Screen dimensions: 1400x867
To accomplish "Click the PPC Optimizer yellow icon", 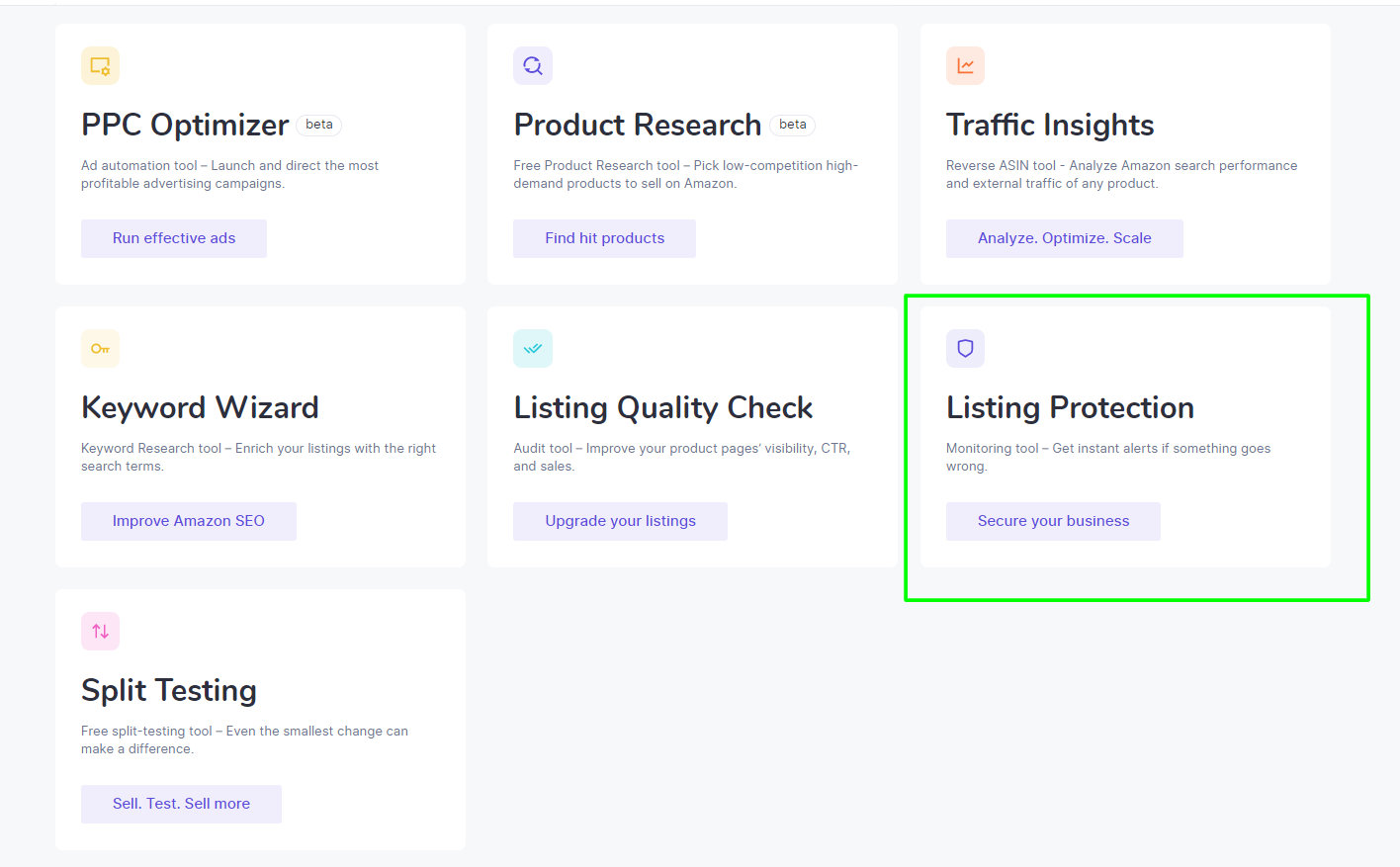I will pyautogui.click(x=100, y=65).
